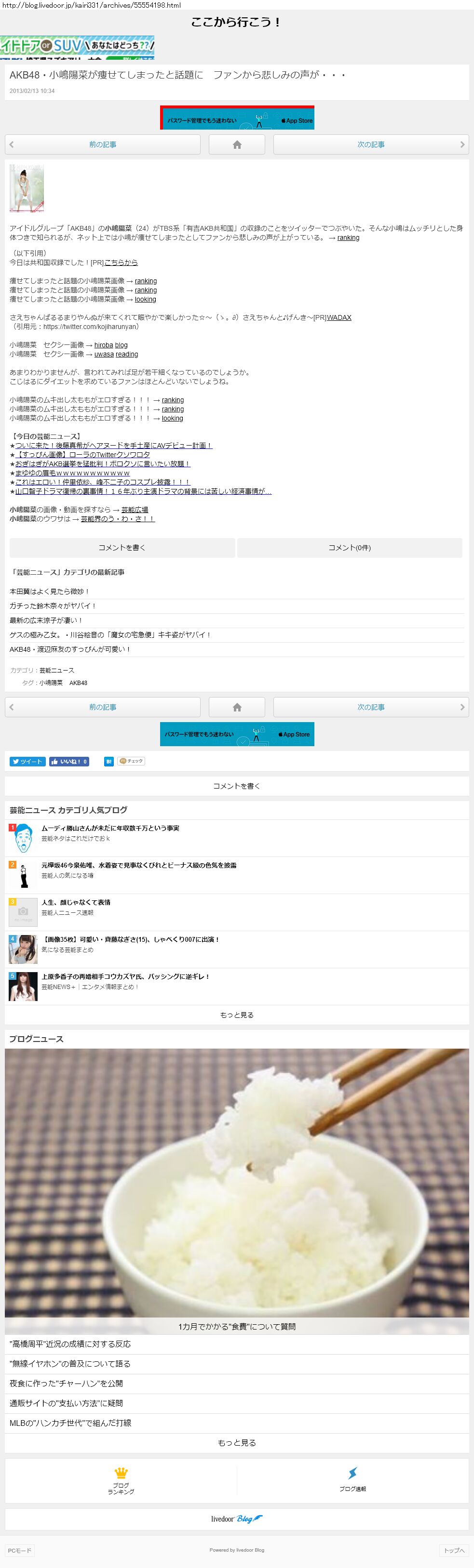This screenshot has height=1568, width=474.
Task: Click もっと見る under blog news
Action: (237, 1443)
